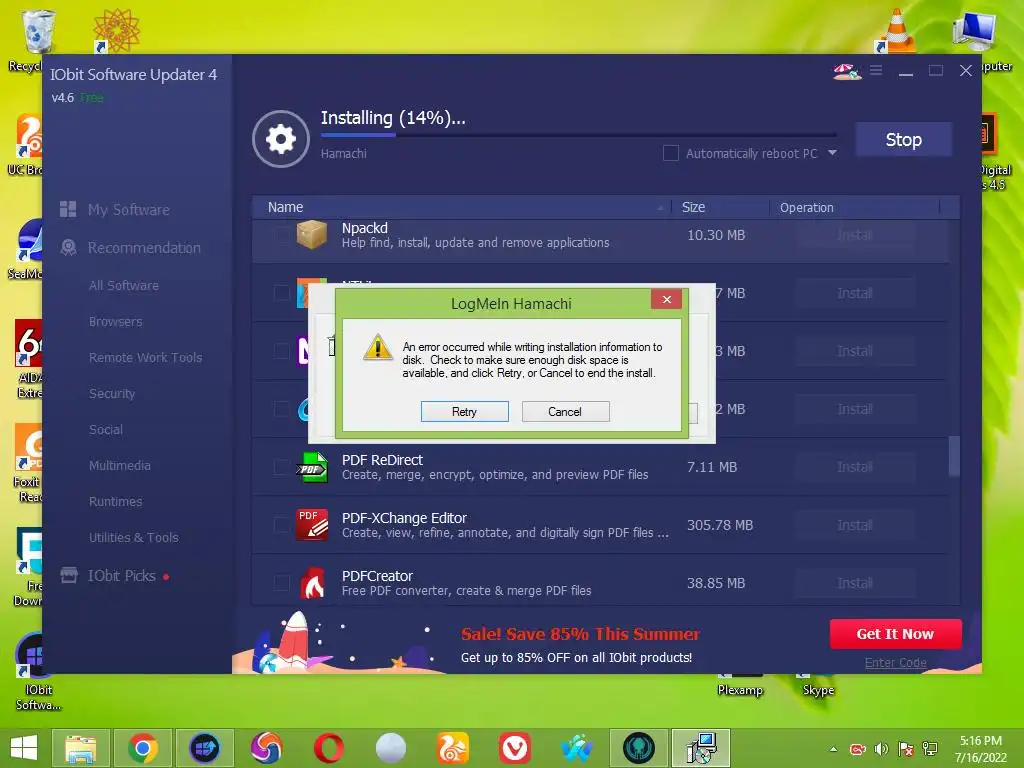
Task: Open Vivaldi browser from taskbar
Action: click(x=515, y=748)
